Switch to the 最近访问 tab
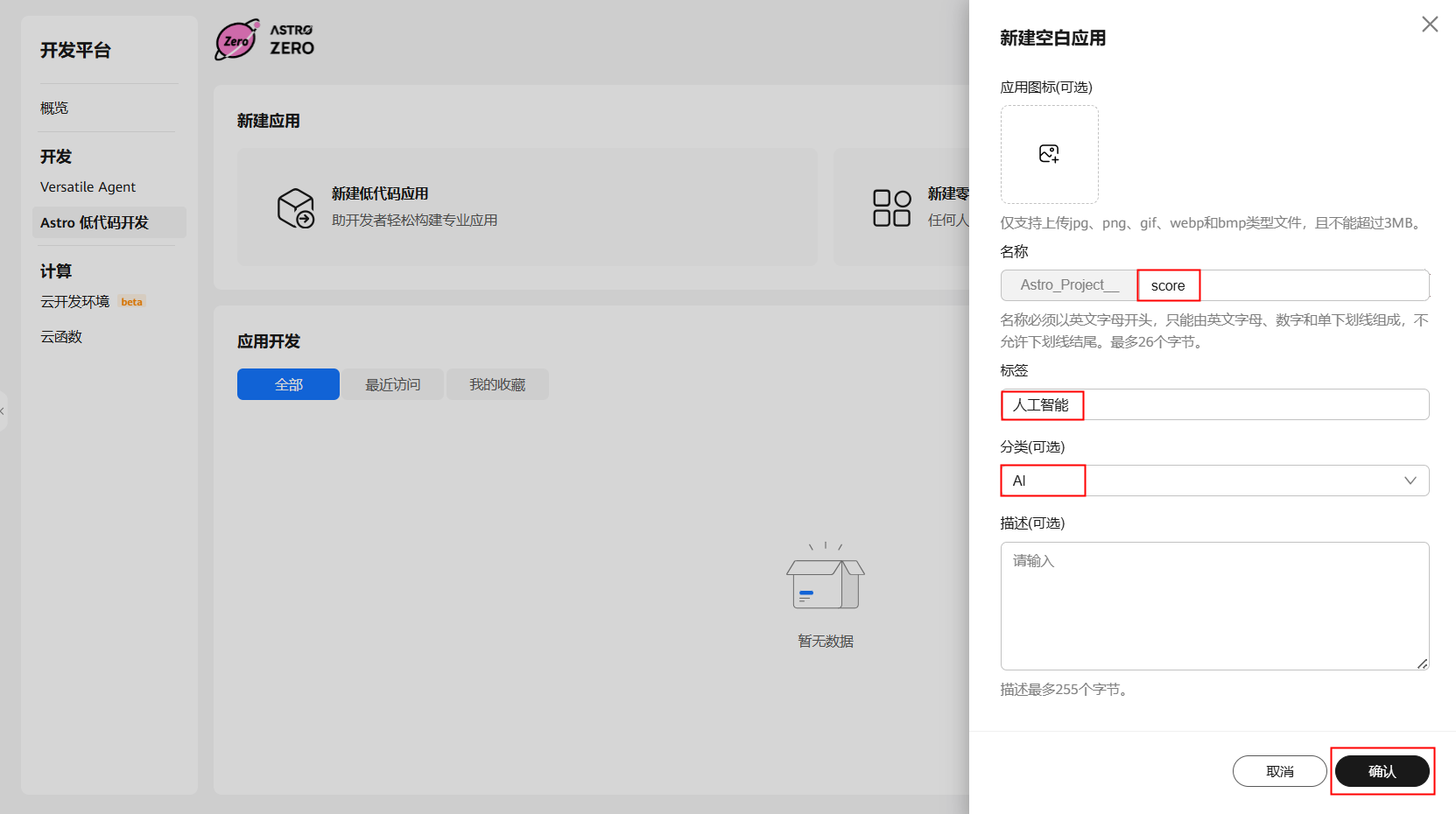Image resolution: width=1456 pixels, height=814 pixels. click(392, 384)
